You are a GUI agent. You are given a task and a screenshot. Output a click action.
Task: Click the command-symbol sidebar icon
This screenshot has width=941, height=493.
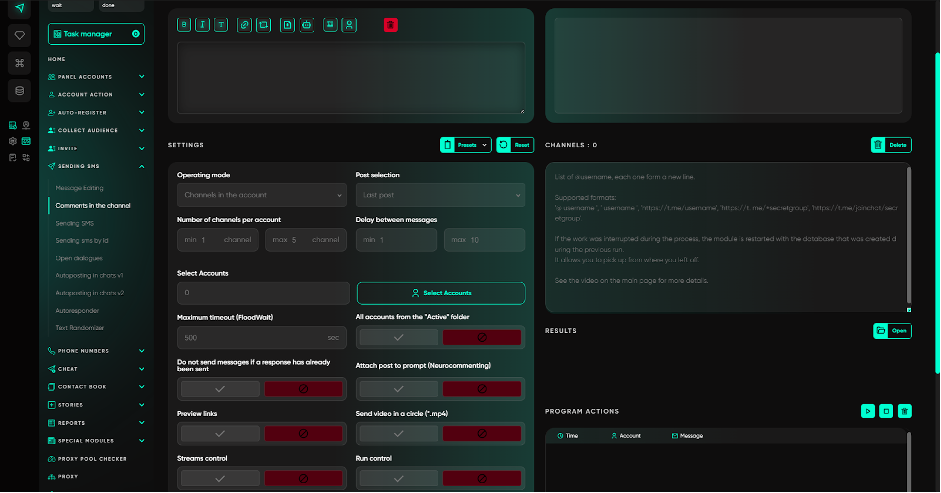[x=19, y=63]
